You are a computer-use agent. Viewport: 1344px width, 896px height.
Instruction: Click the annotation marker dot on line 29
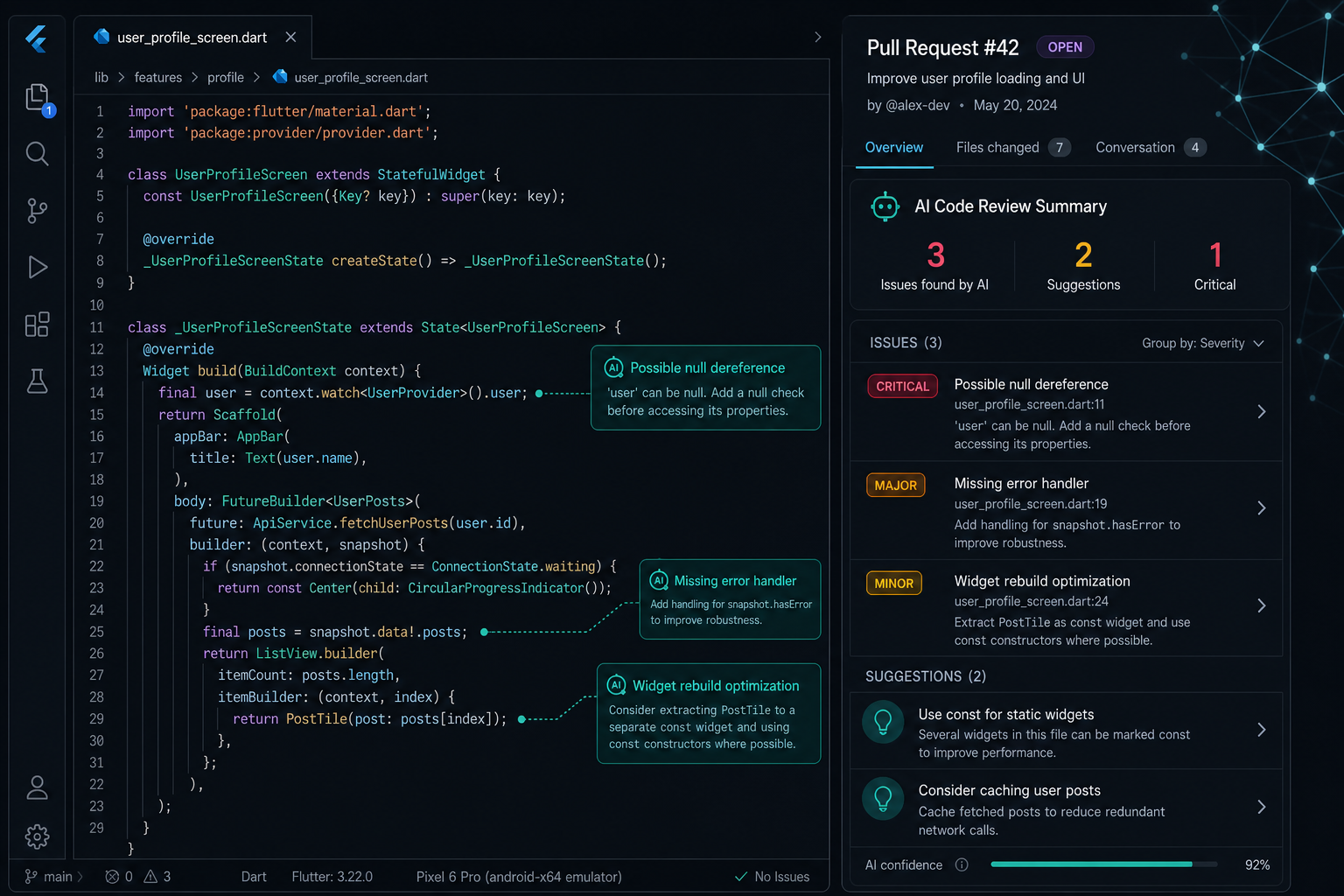click(x=521, y=719)
